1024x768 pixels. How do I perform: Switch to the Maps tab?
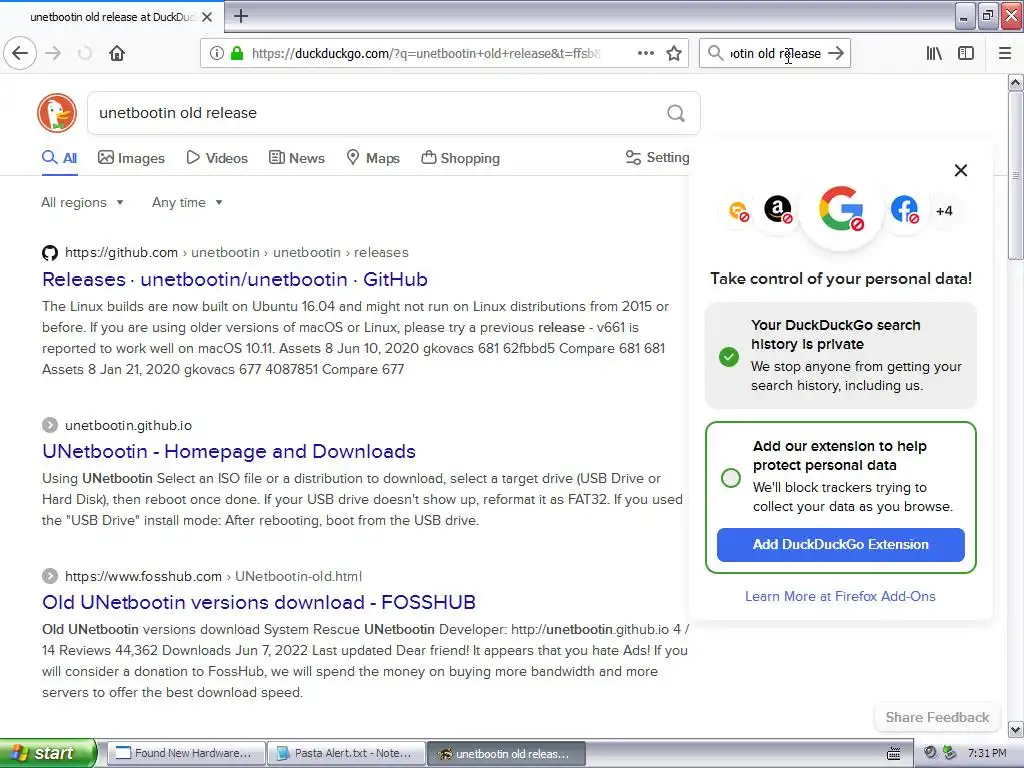pos(373,158)
